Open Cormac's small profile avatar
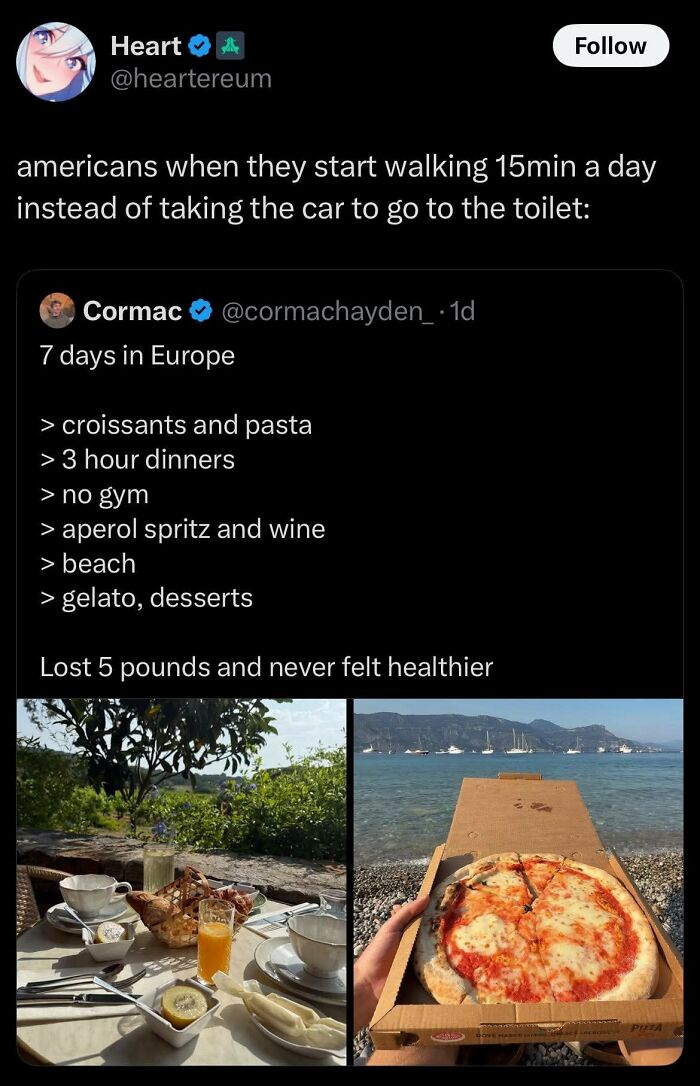This screenshot has height=1086, width=700. click(58, 311)
